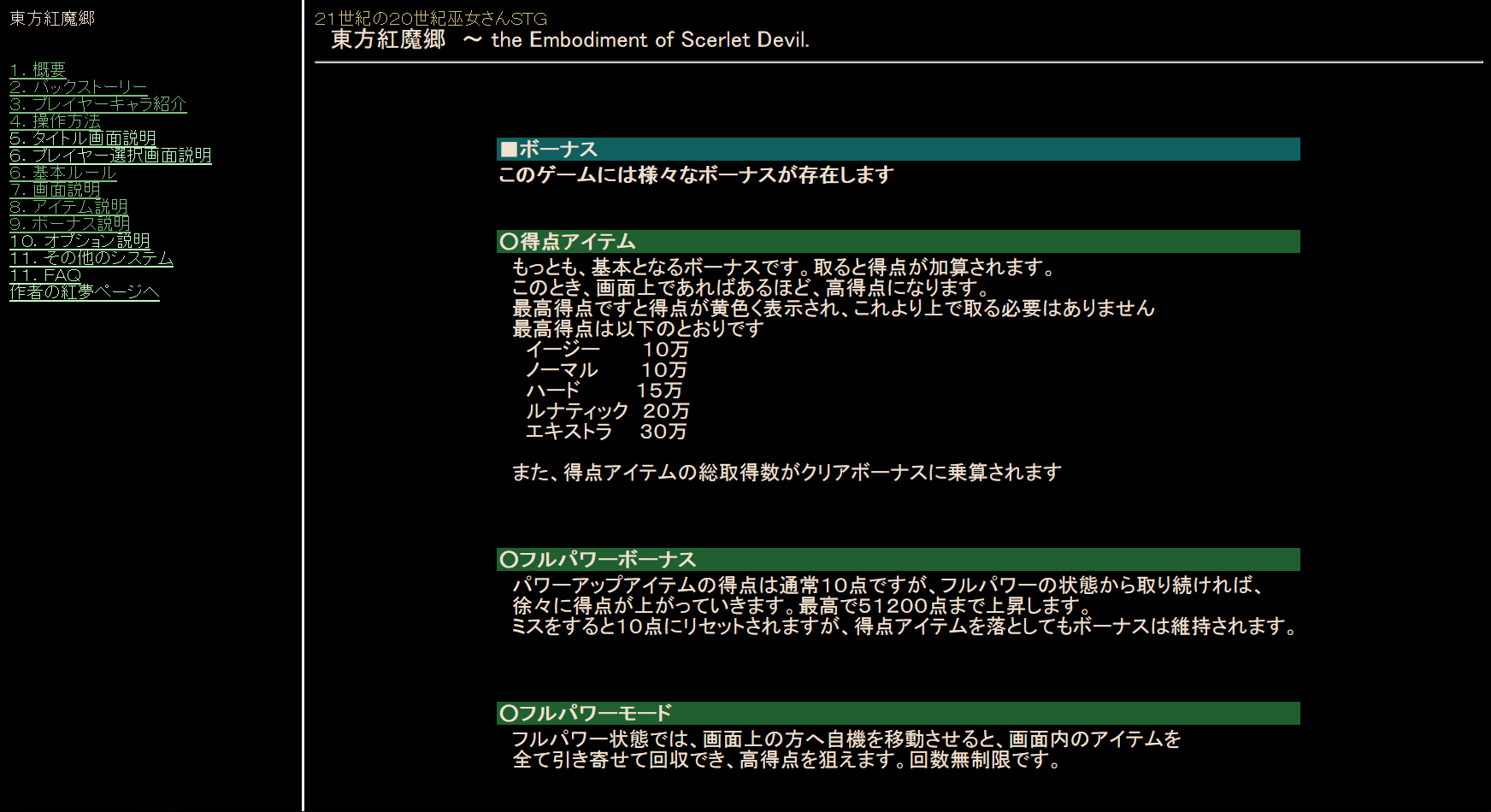Click the line starting 'パワーアップアイテムの得点は通常10点'
This screenshot has width=1491, height=812.
pyautogui.click(x=887, y=585)
